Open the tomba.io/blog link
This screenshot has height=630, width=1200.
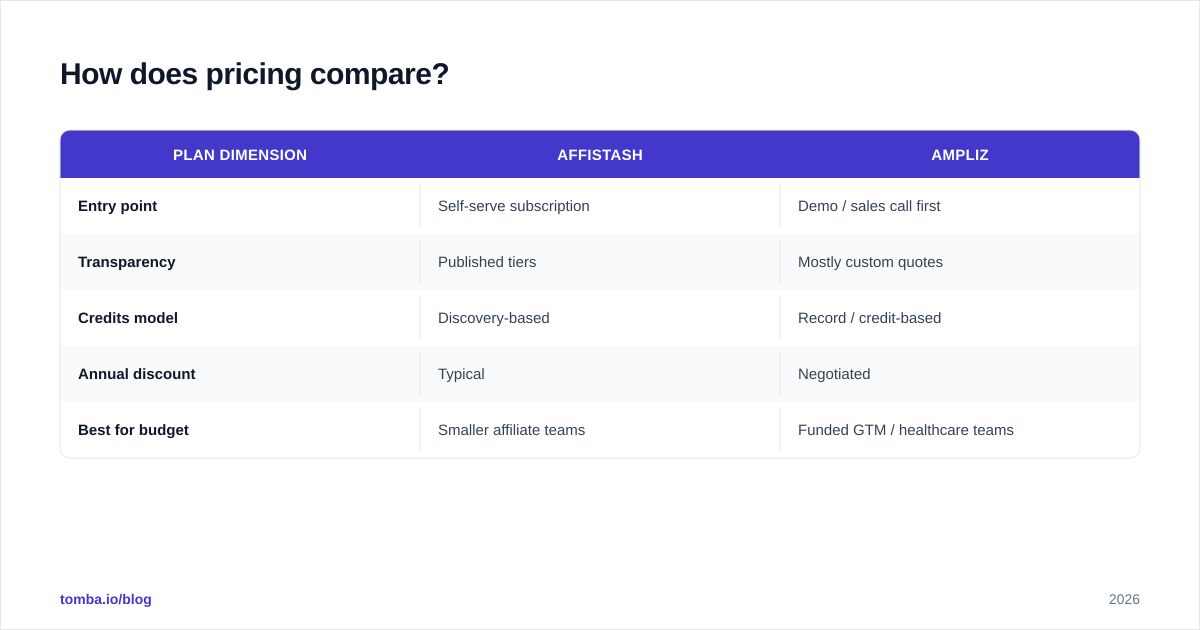tap(106, 599)
